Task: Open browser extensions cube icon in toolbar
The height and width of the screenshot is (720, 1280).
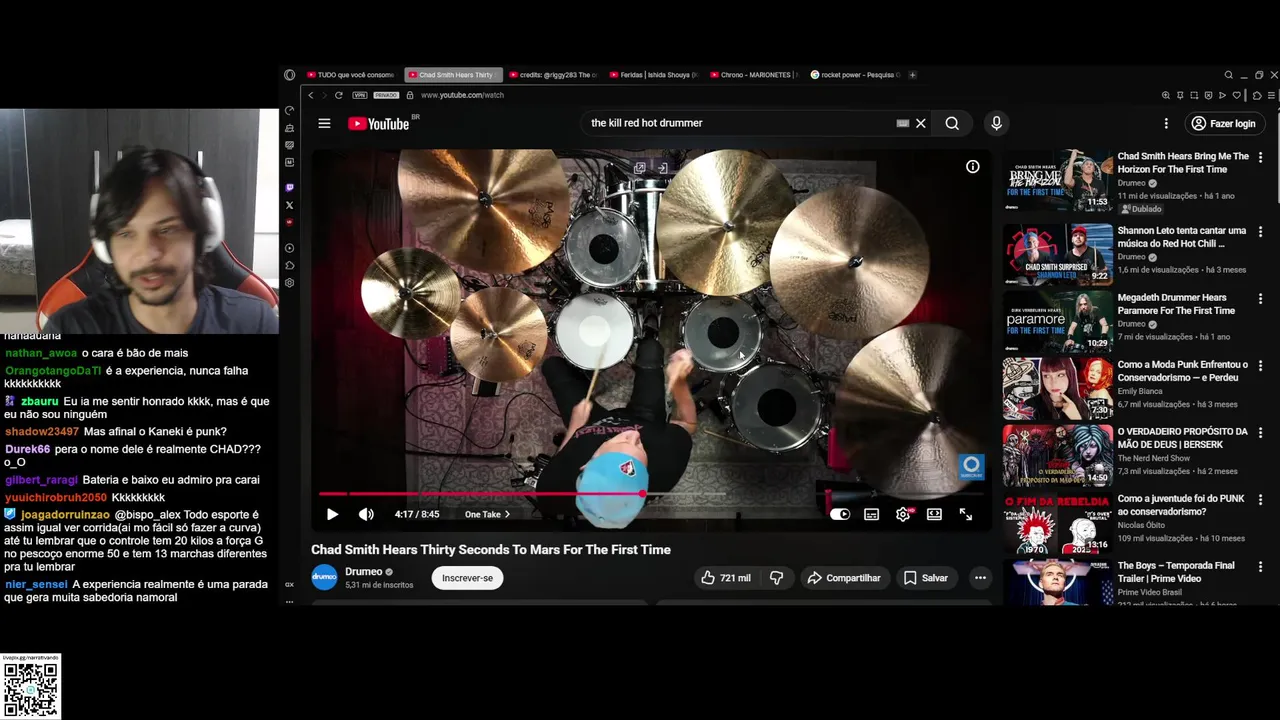Action: point(1257,95)
